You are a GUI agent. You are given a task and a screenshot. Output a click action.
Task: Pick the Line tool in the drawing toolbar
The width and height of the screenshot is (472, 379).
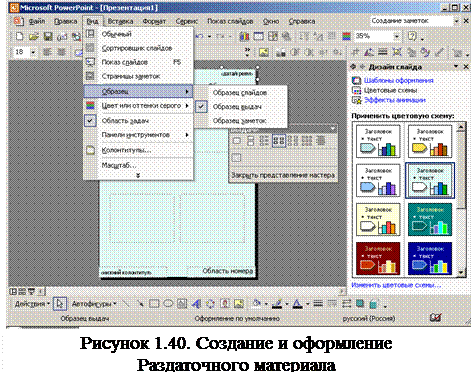pyautogui.click(x=125, y=304)
